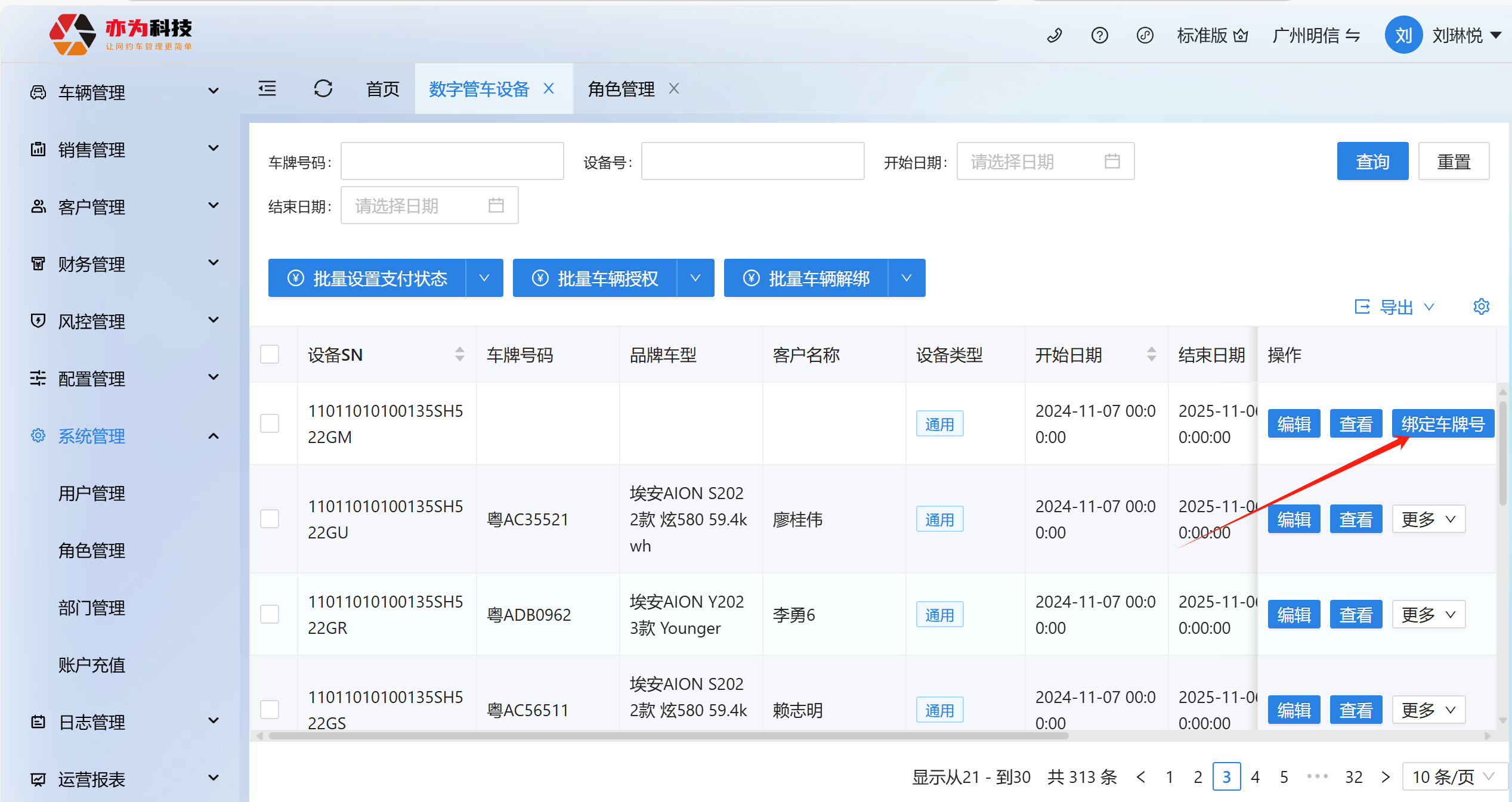Image resolution: width=1512 pixels, height=802 pixels.
Task: Switch to the 角色管理 tab
Action: 622,89
